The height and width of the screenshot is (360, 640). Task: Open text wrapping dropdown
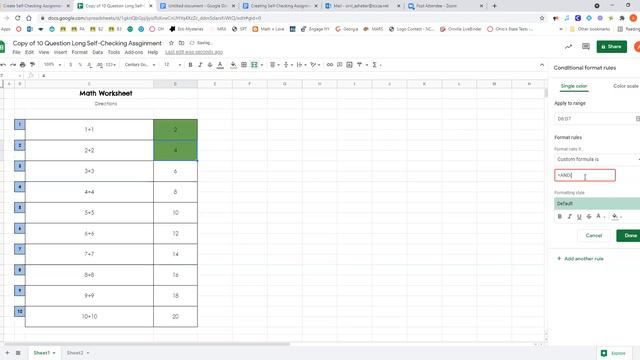coord(301,65)
